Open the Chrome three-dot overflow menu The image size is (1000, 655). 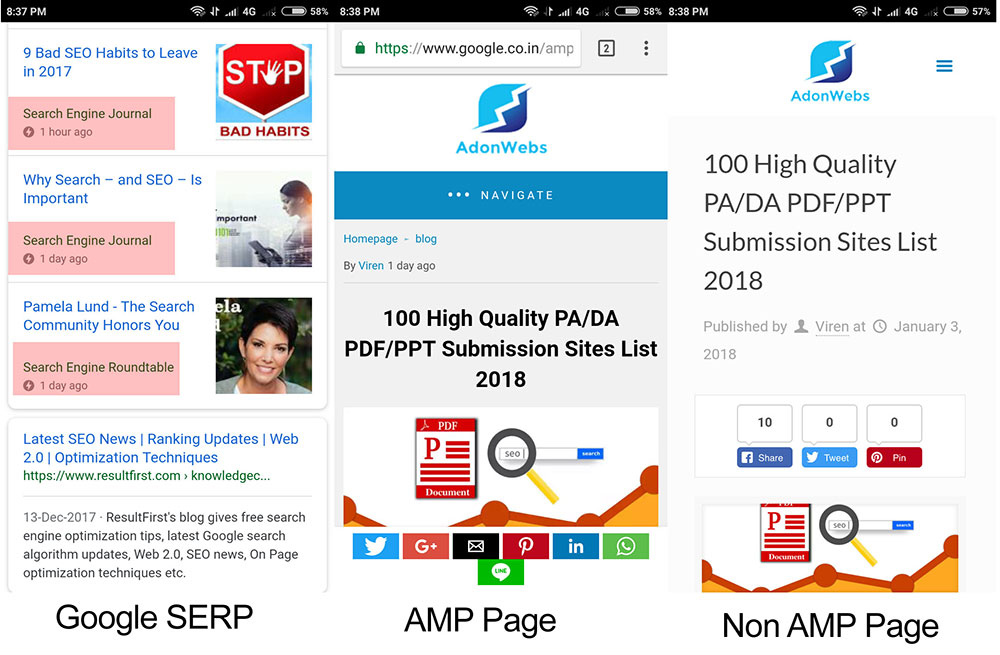[645, 48]
